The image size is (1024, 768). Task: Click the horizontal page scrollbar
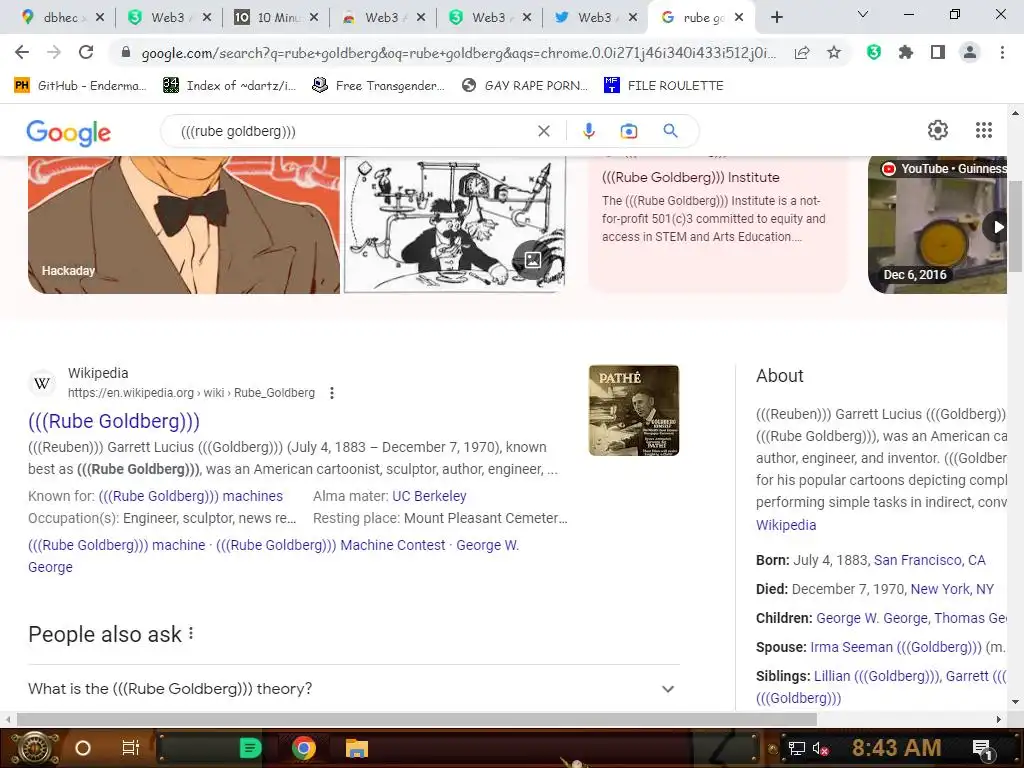417,719
